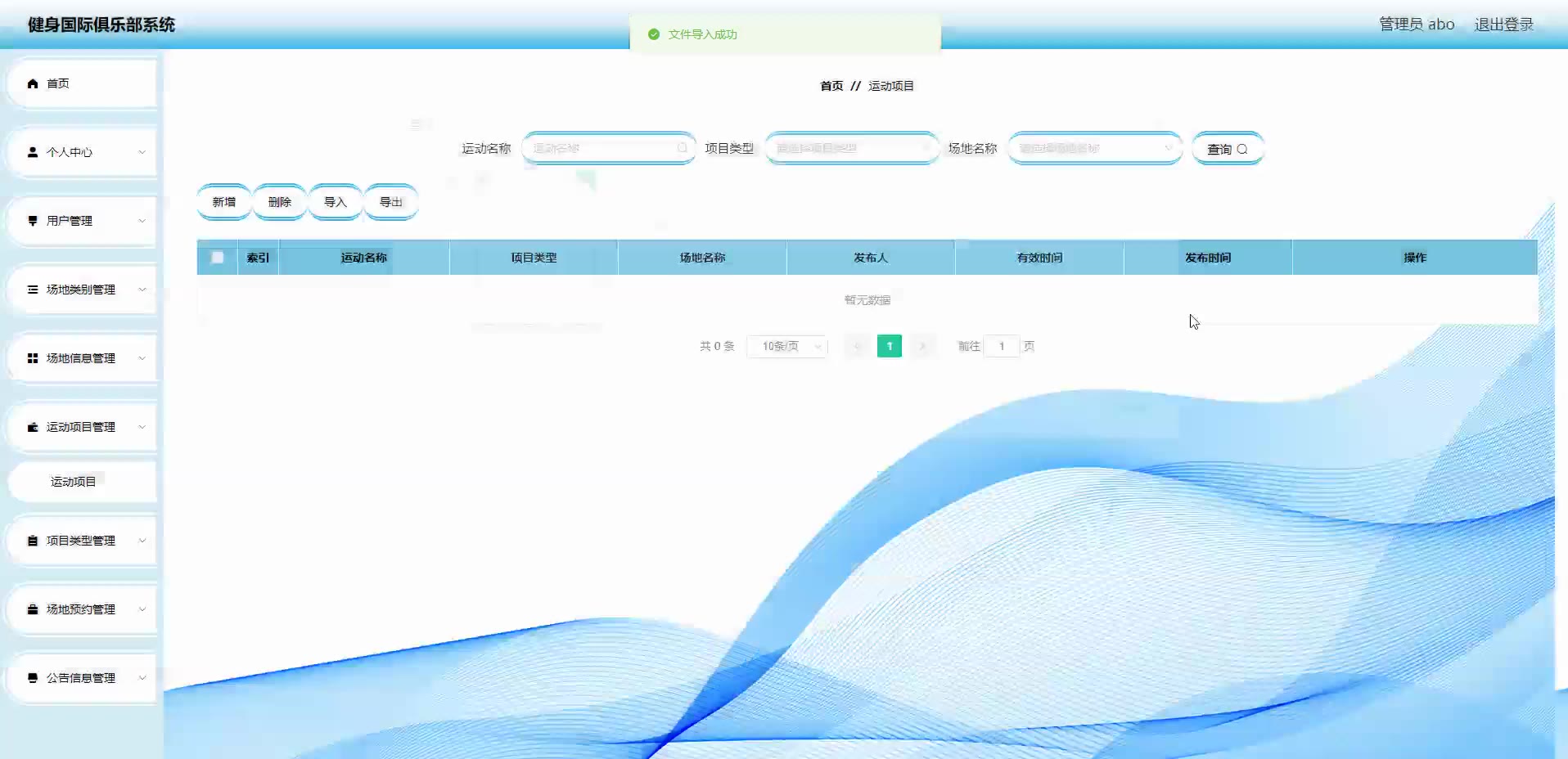Click the 运动项目管理 sidebar icon

click(33, 427)
